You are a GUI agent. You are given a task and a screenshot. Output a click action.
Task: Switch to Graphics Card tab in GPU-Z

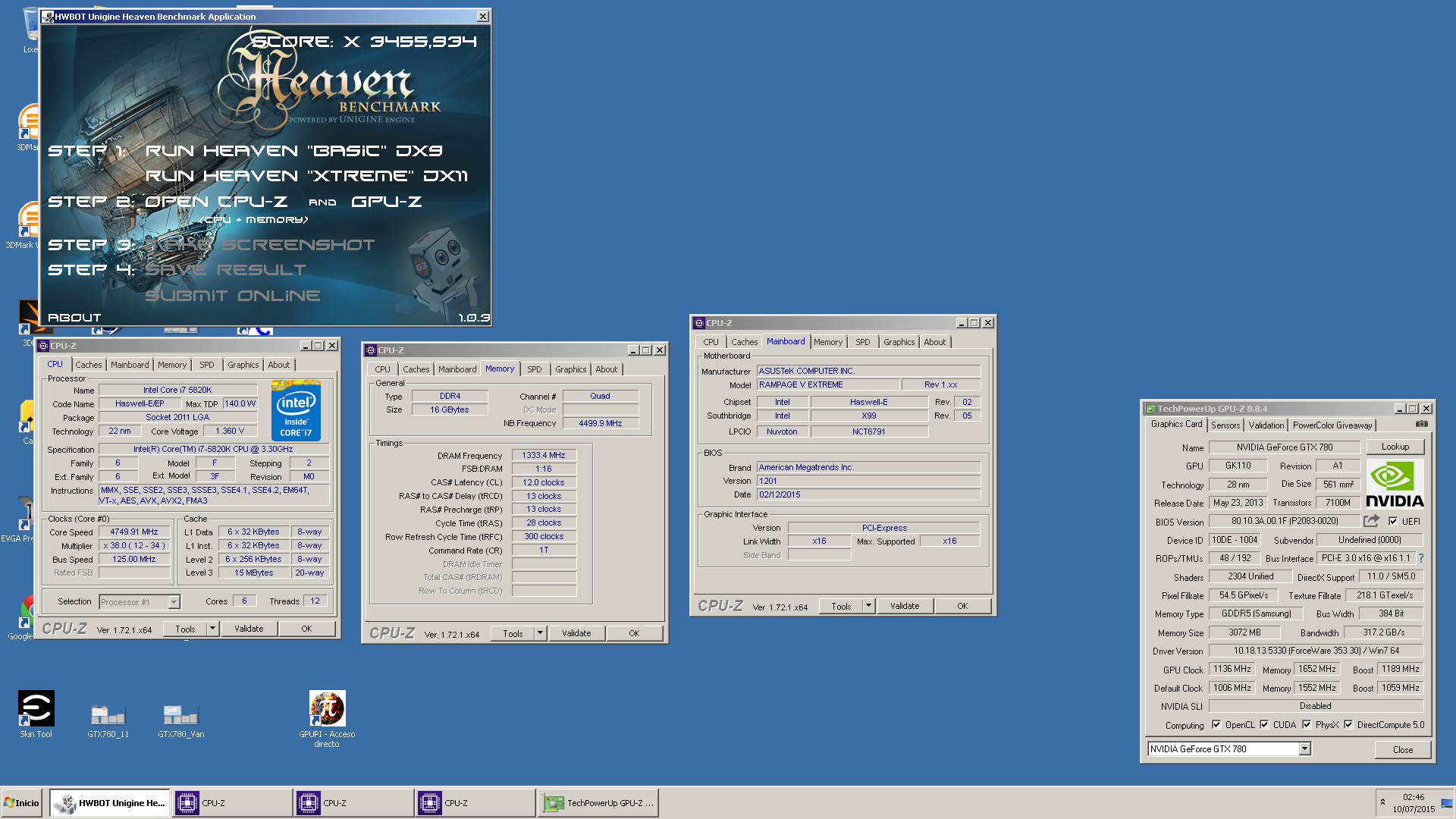[1176, 425]
